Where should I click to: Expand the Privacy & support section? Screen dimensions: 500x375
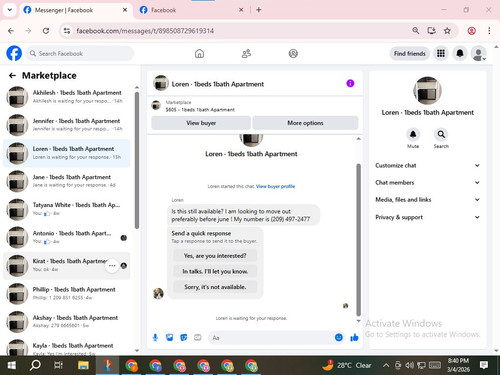[x=428, y=217]
